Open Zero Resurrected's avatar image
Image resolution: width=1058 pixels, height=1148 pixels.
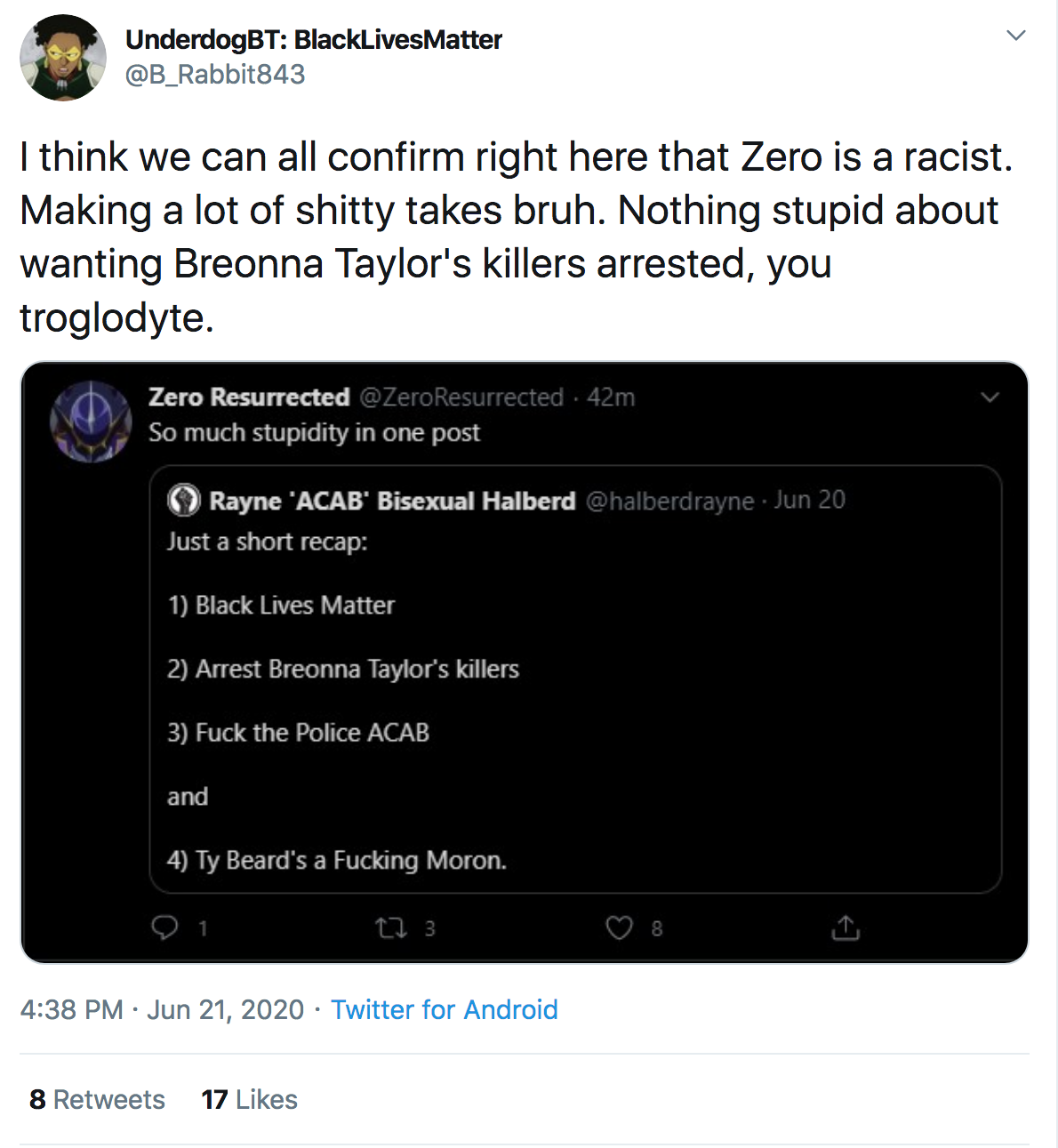(91, 421)
